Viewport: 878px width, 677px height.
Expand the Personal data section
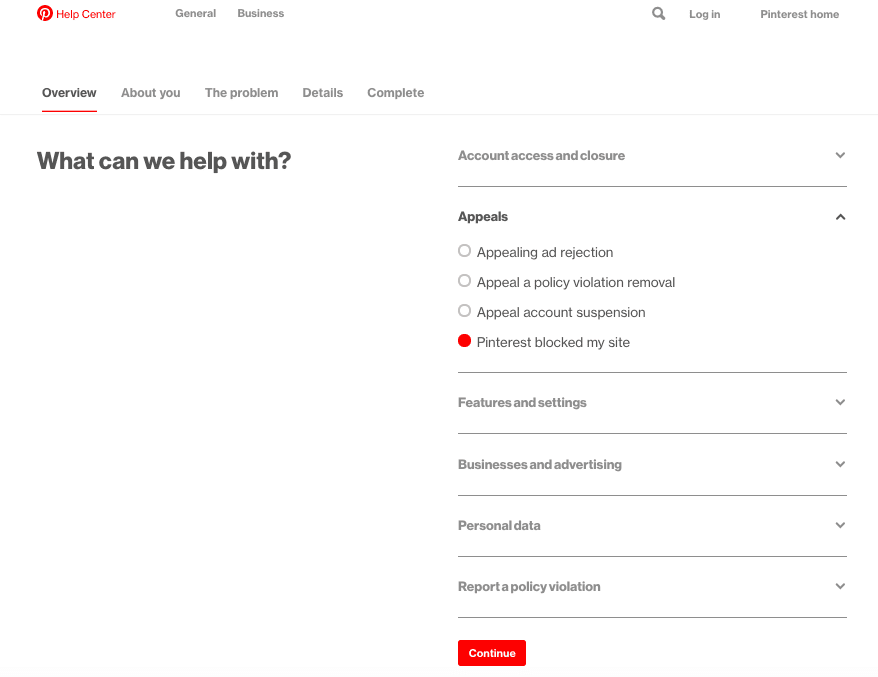tap(652, 526)
